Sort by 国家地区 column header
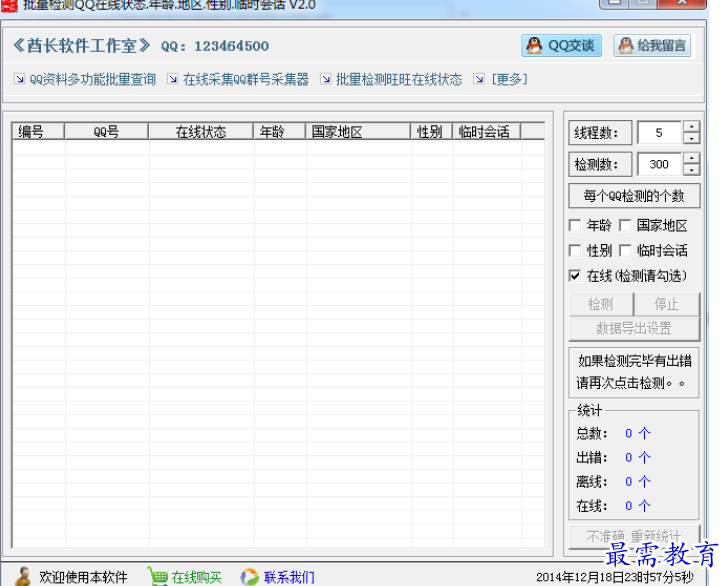 (x=357, y=132)
